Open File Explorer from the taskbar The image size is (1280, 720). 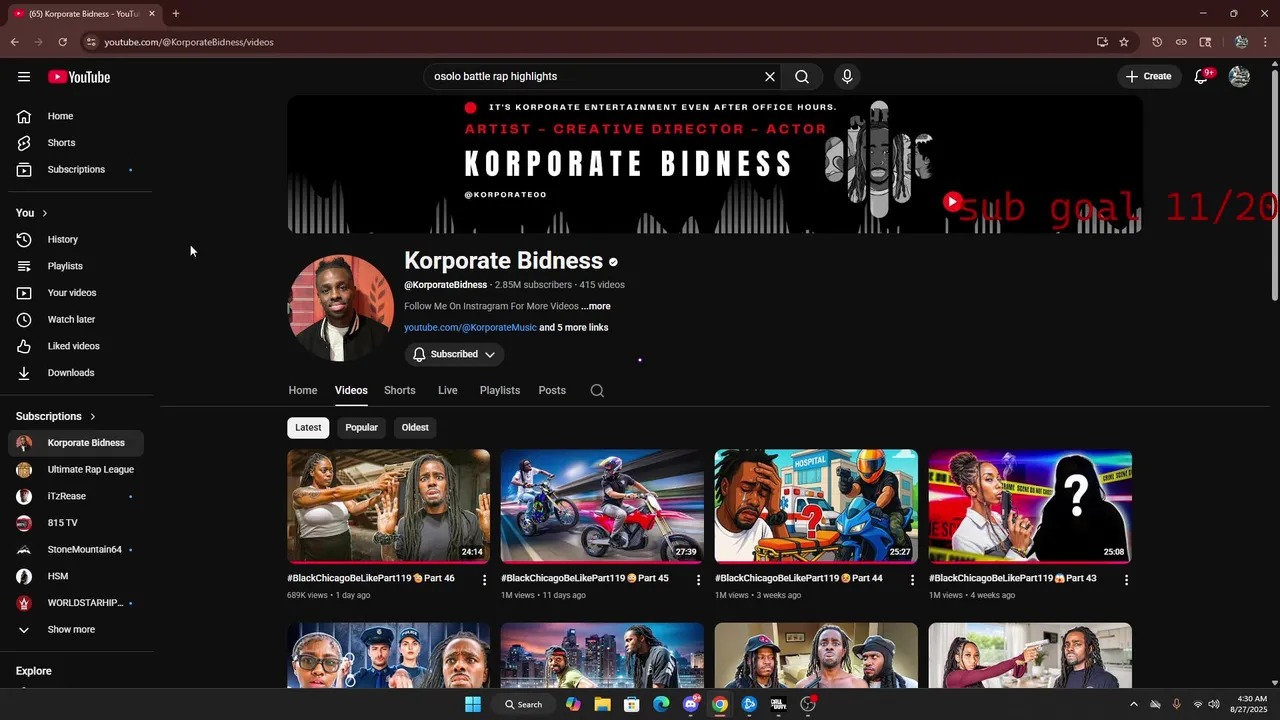tap(602, 704)
